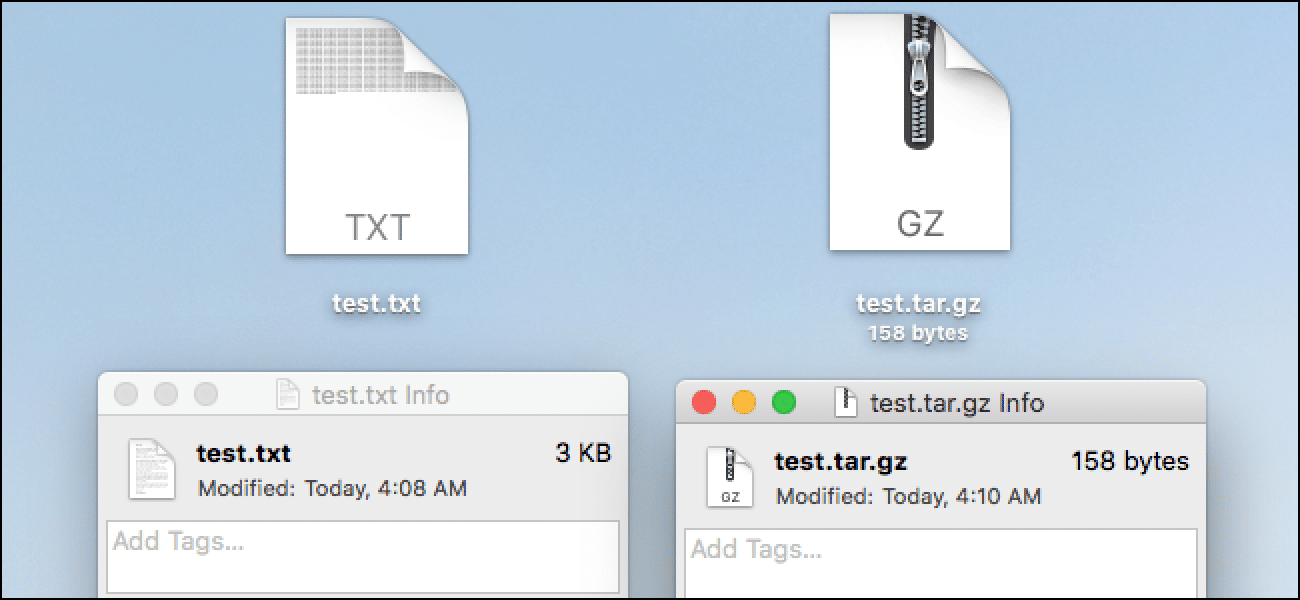Click the zoom button of test.txt Info window
The image size is (1300, 600).
(x=206, y=394)
